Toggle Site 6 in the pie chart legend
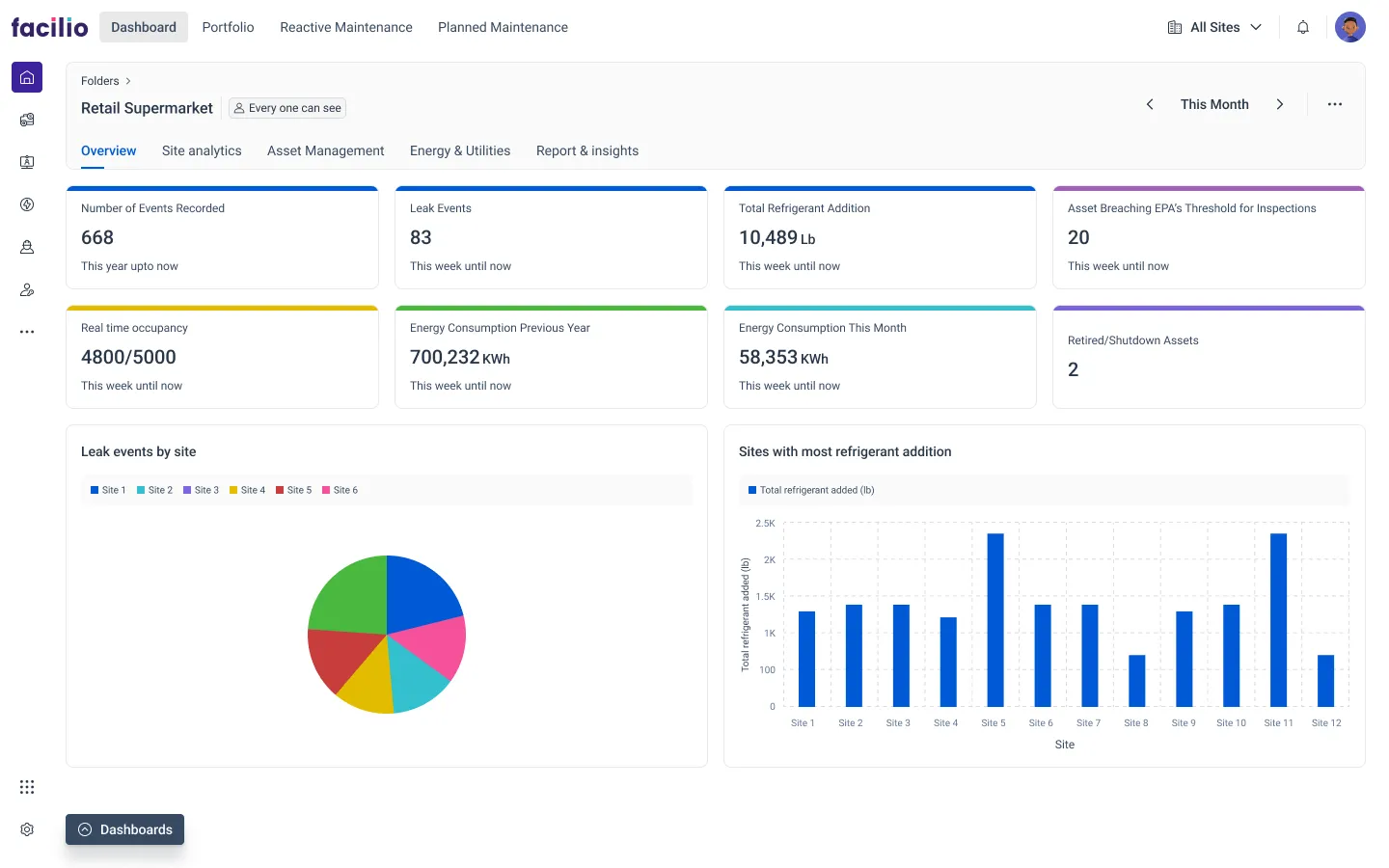The height and width of the screenshot is (868, 1389). [340, 490]
